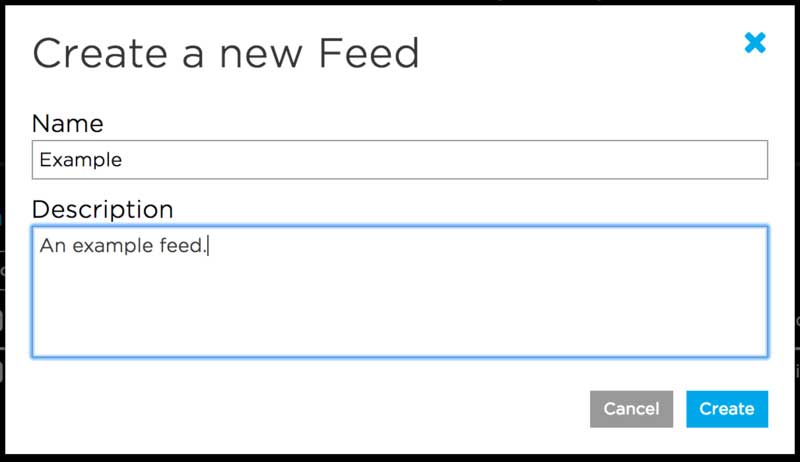The height and width of the screenshot is (462, 800).
Task: Place cursor in 'An example feed.' text
Action: tap(122, 245)
